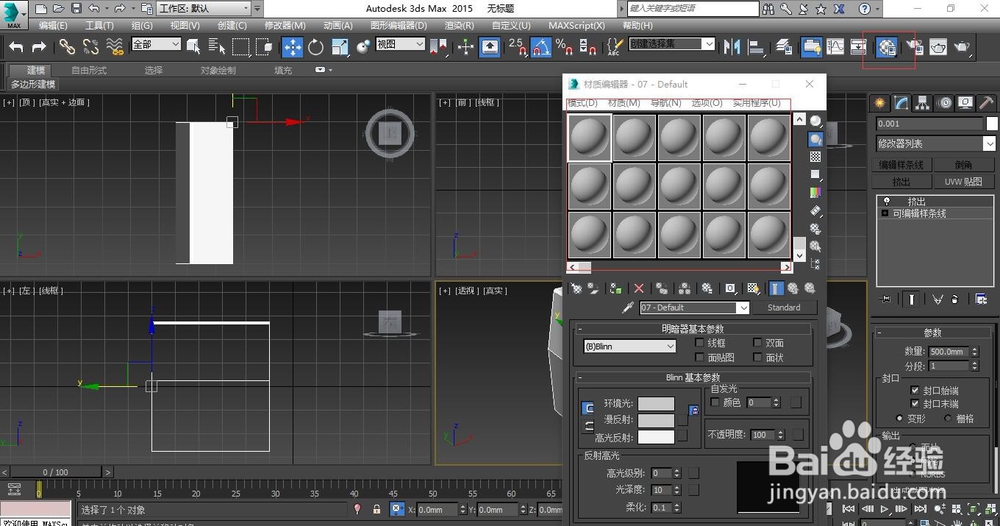Select the 栅格 grid radio button
Image resolution: width=1000 pixels, height=526 pixels.
click(x=948, y=418)
